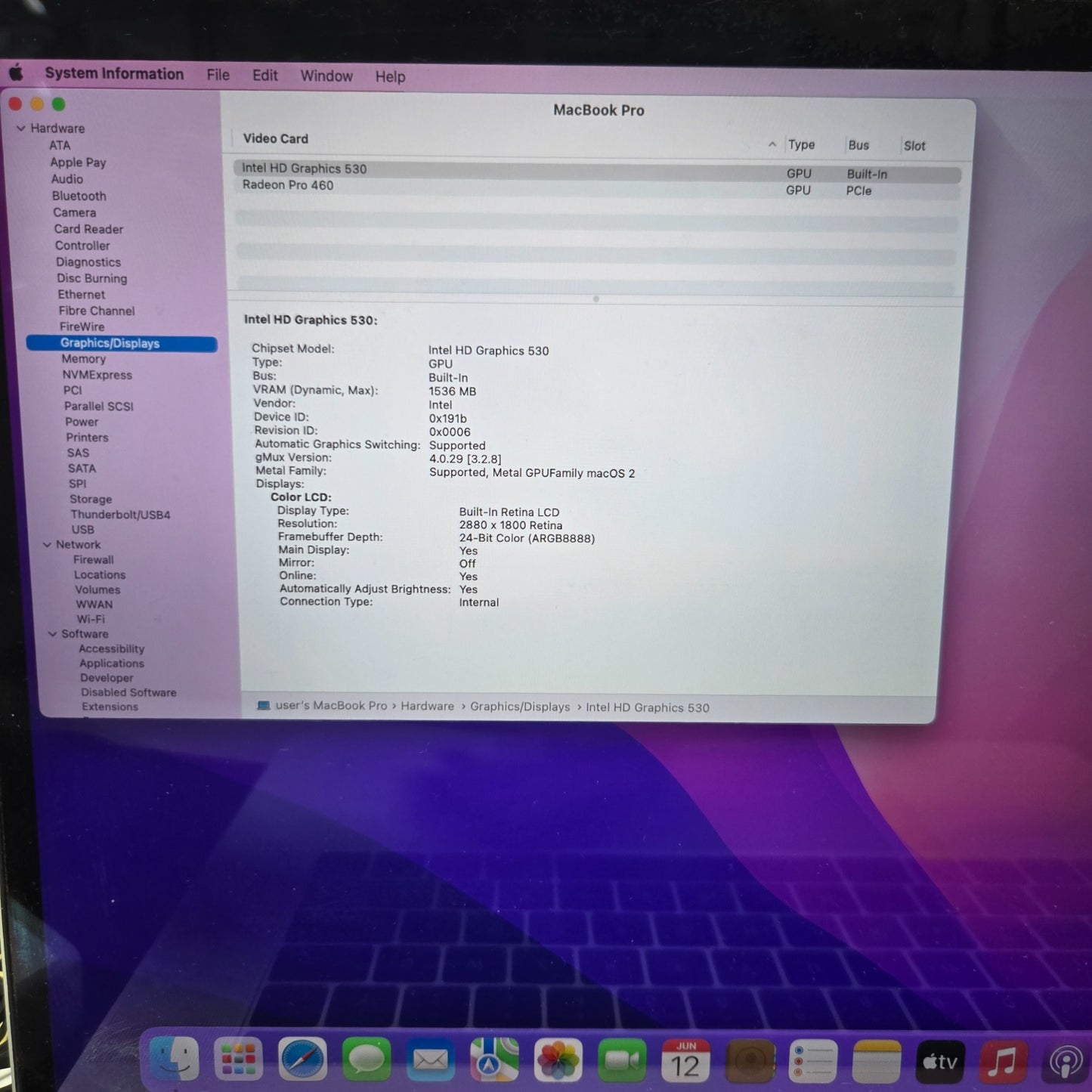Select the highlighted Graphics/Displays sidebar item

(x=122, y=344)
